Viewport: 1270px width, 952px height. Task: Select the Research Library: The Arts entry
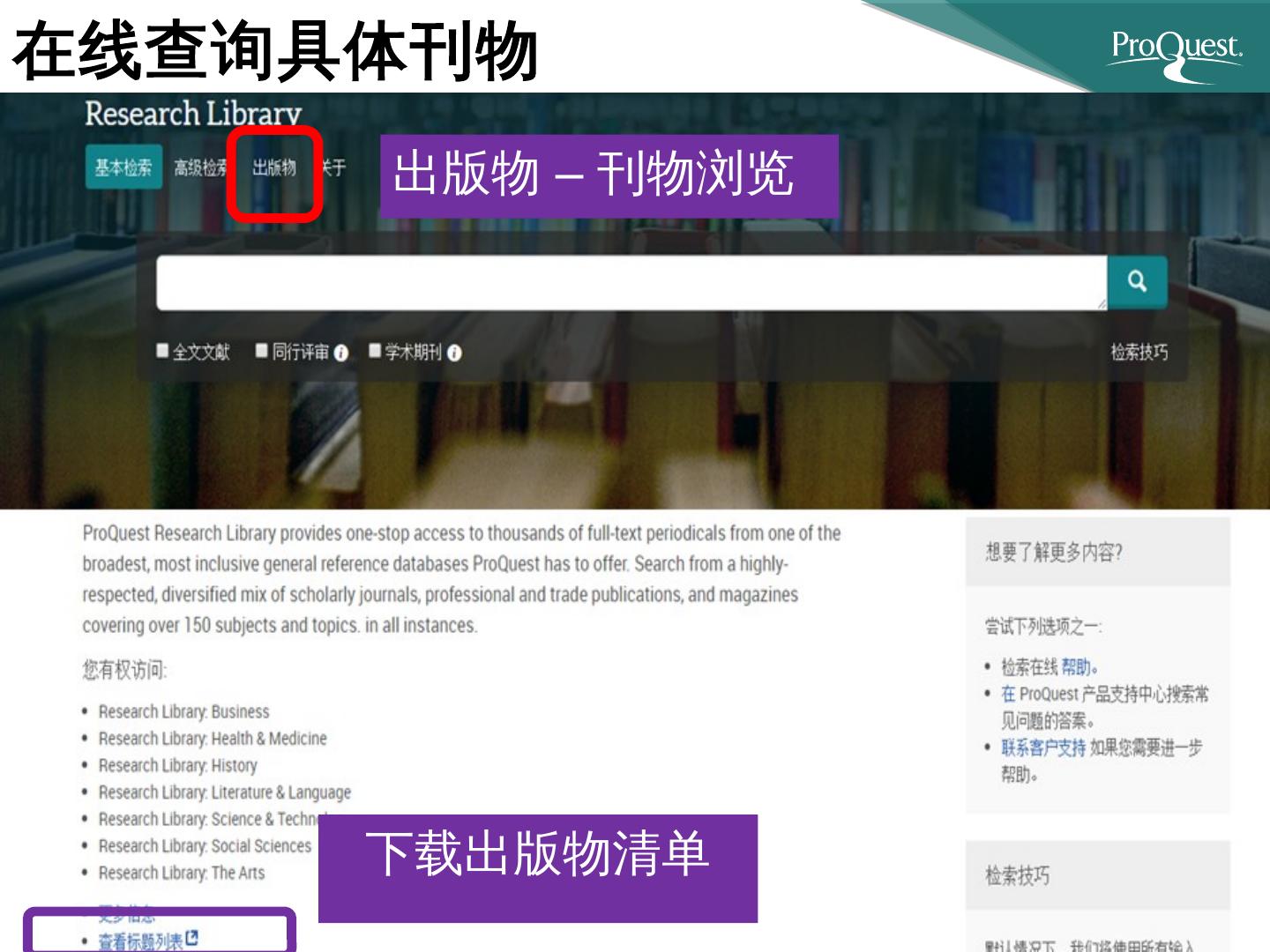(x=182, y=873)
